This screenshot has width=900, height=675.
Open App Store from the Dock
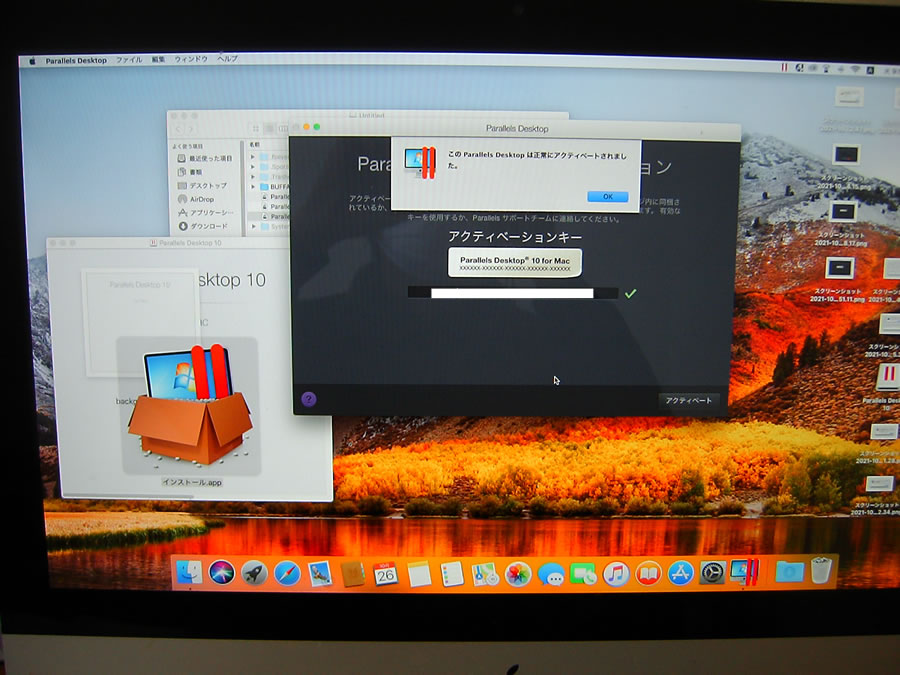(681, 573)
